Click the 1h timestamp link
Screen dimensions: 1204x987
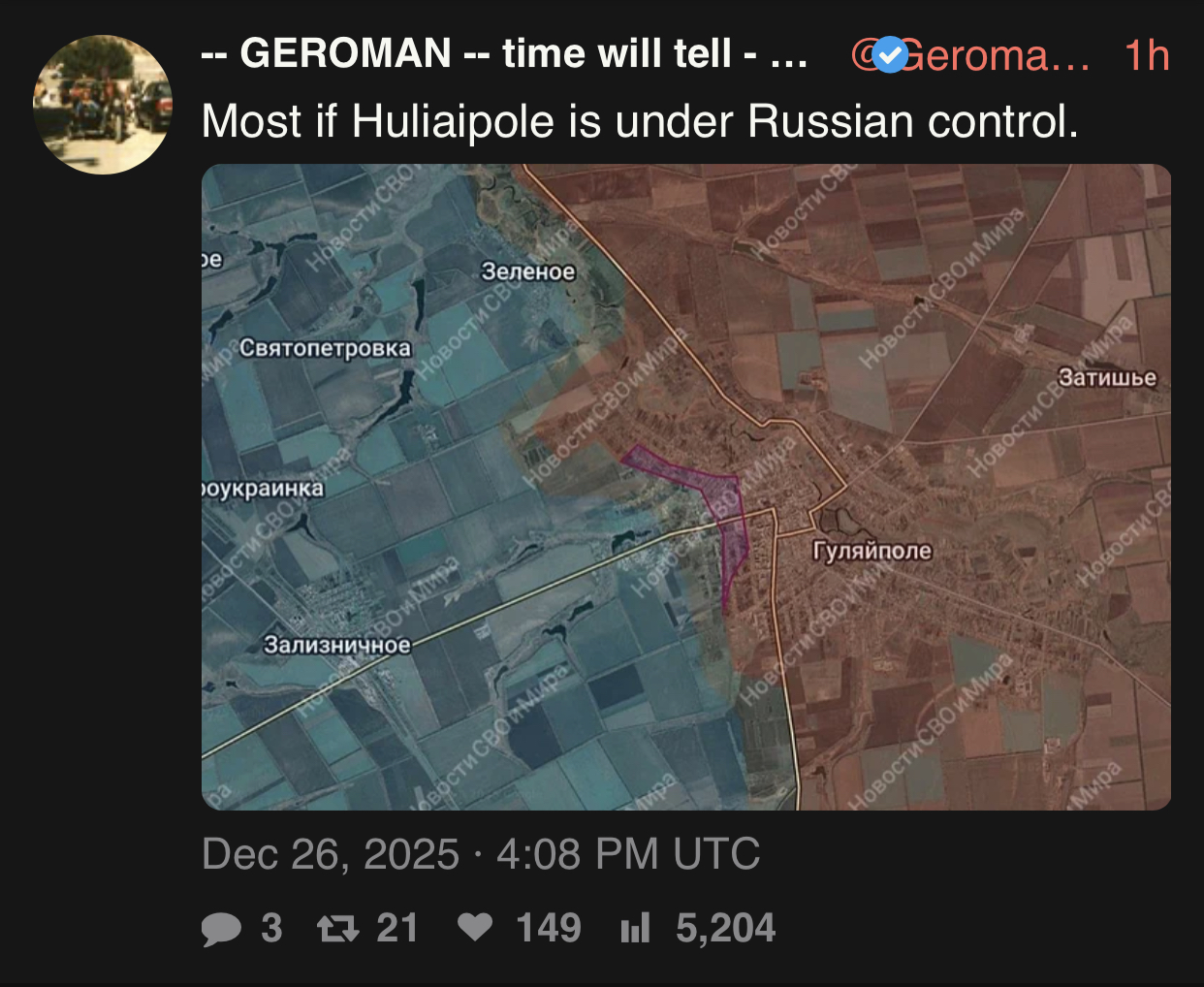click(x=1147, y=55)
